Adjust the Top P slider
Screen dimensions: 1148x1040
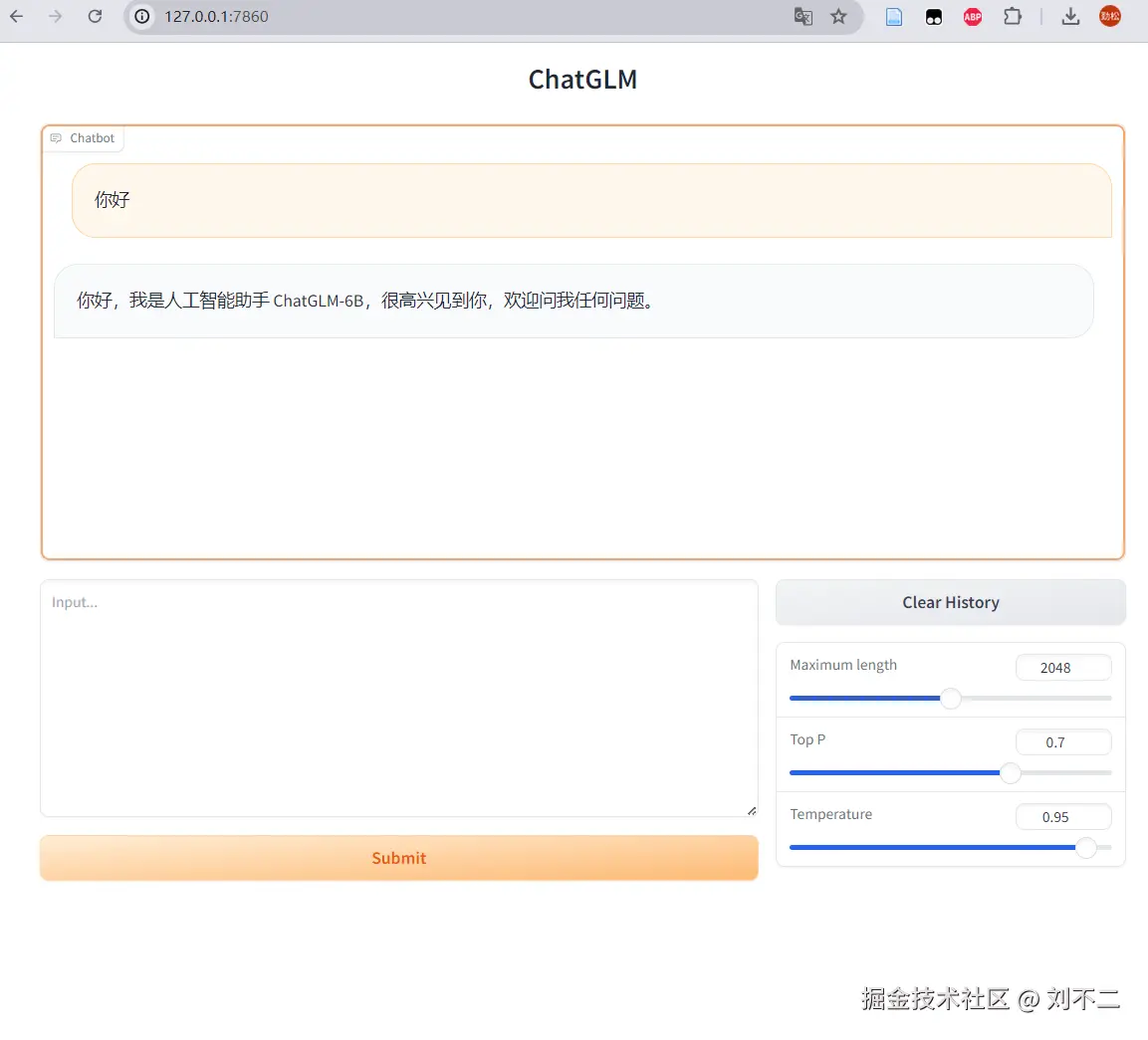coord(950,773)
